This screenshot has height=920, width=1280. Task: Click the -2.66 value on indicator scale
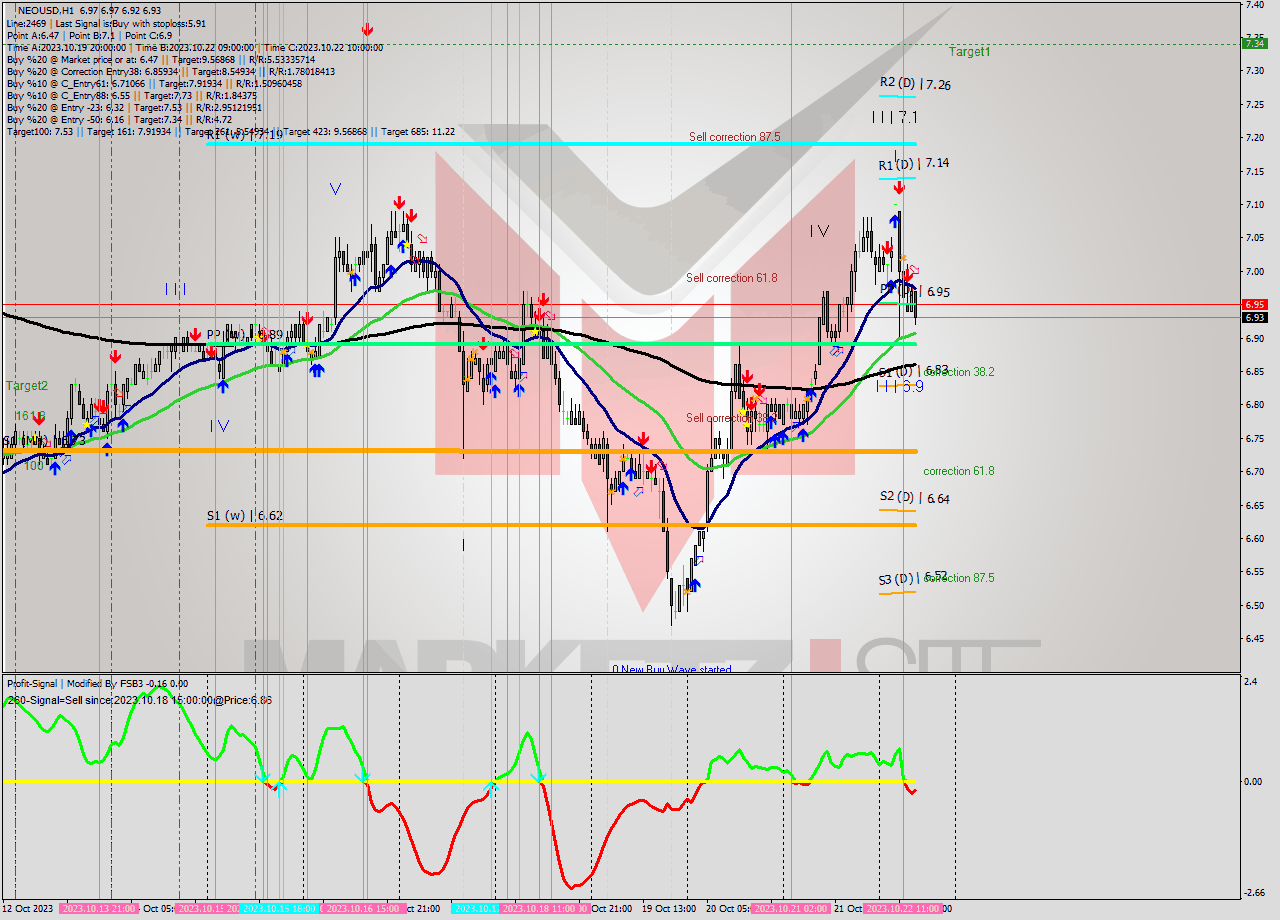click(1253, 893)
